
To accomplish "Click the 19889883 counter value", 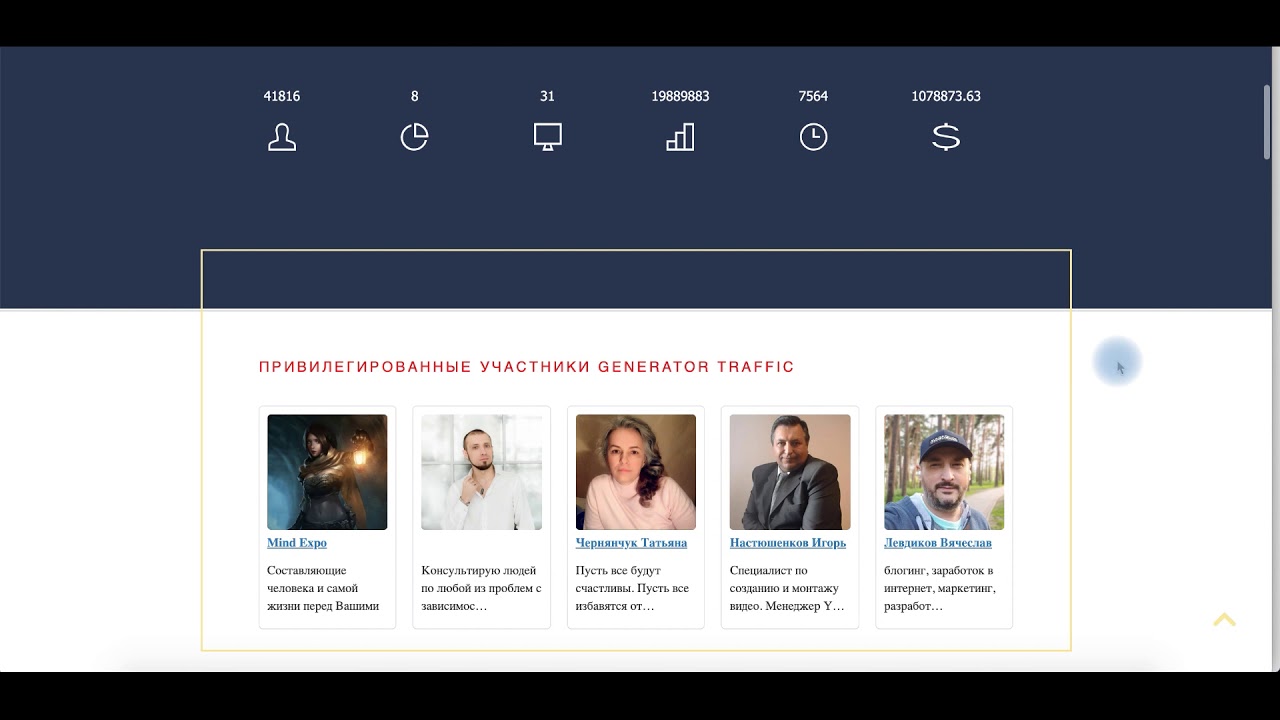I will coord(680,96).
